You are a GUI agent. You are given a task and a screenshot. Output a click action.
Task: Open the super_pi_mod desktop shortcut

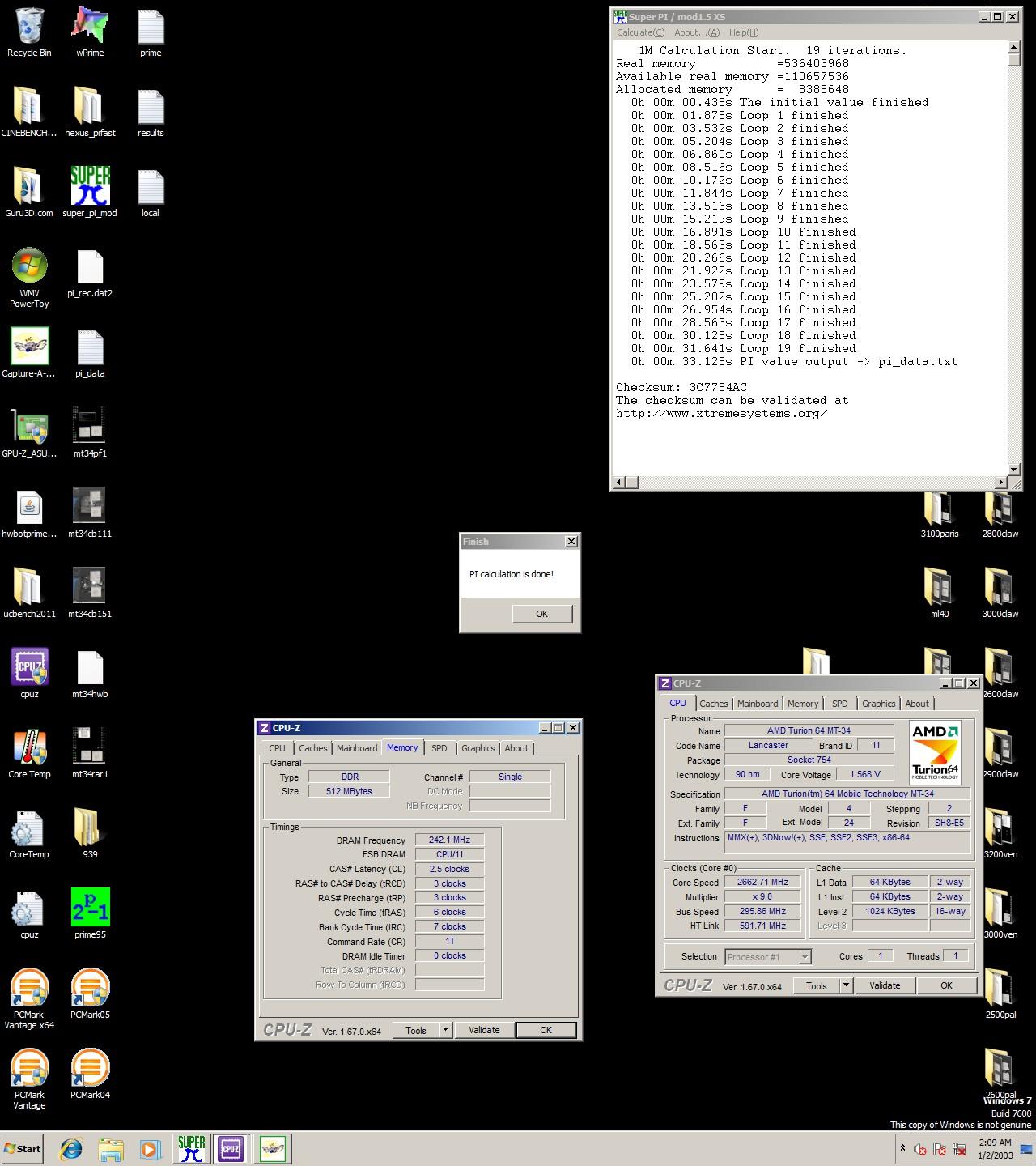90,192
